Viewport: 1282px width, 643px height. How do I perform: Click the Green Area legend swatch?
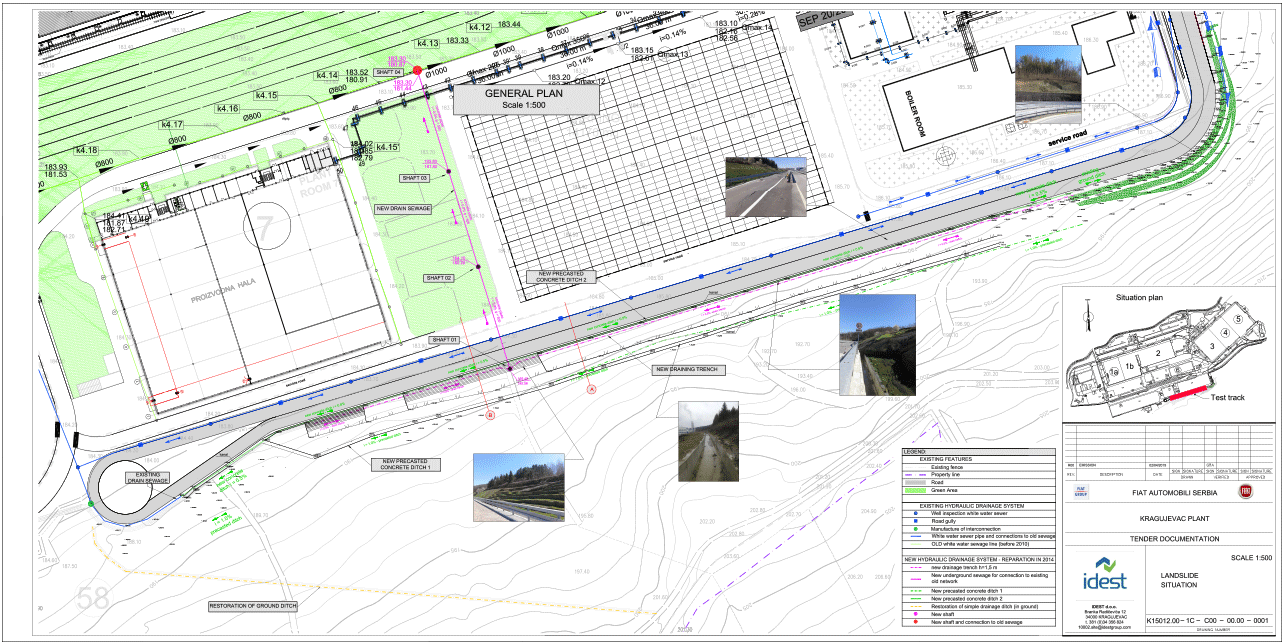pos(915,490)
